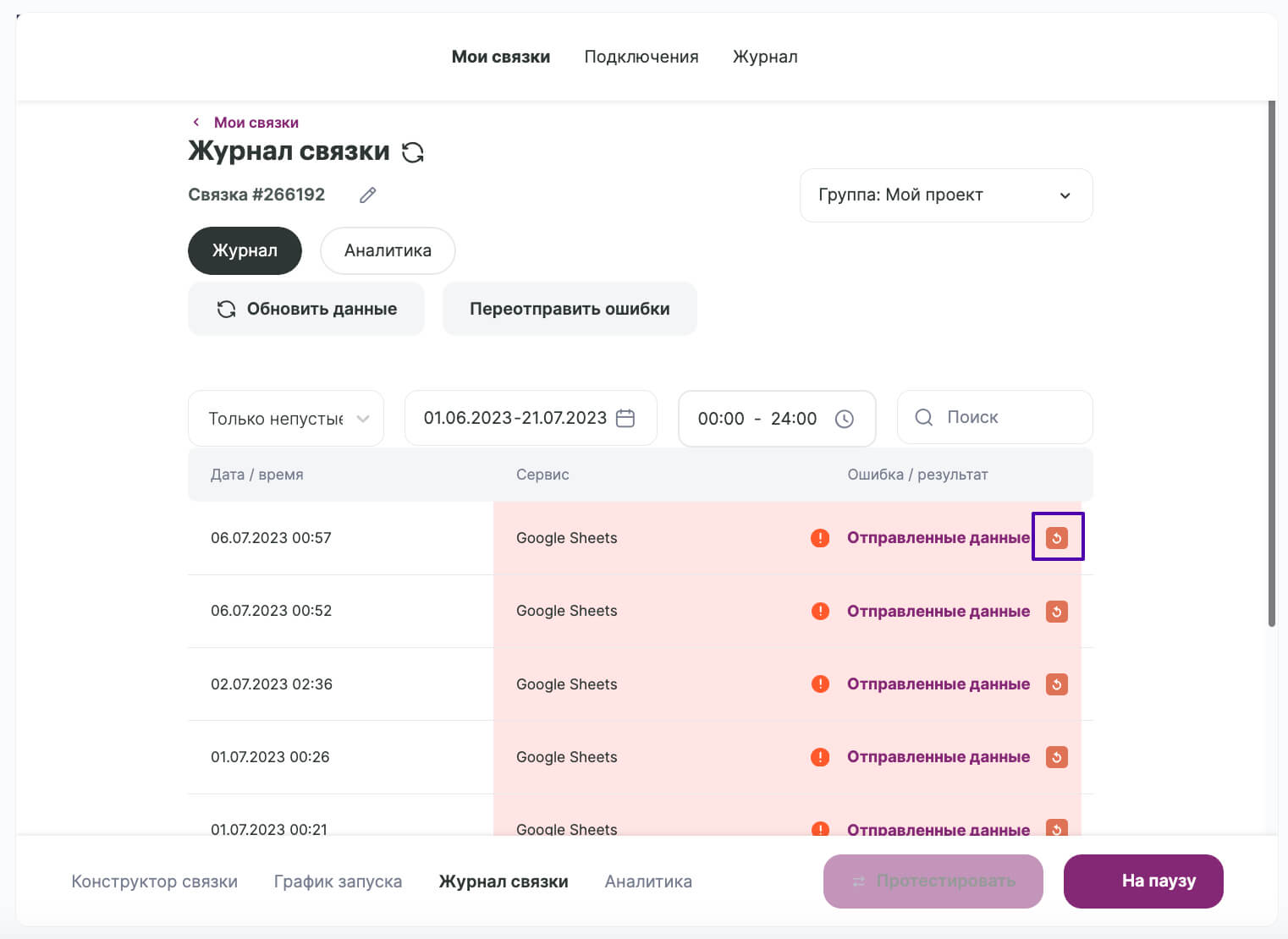
Task: Open Мои связки in top navigation
Action: pyautogui.click(x=501, y=57)
